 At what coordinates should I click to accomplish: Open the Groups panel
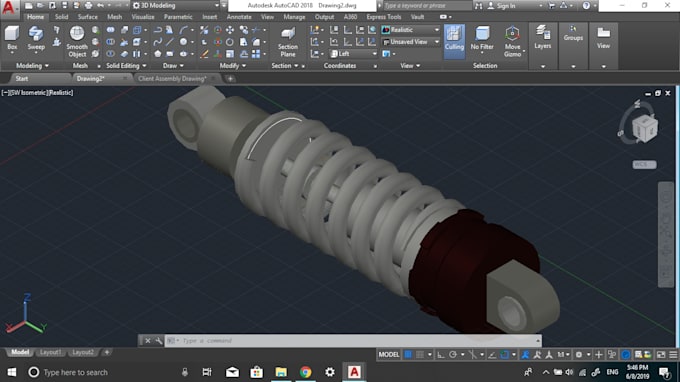[573, 33]
